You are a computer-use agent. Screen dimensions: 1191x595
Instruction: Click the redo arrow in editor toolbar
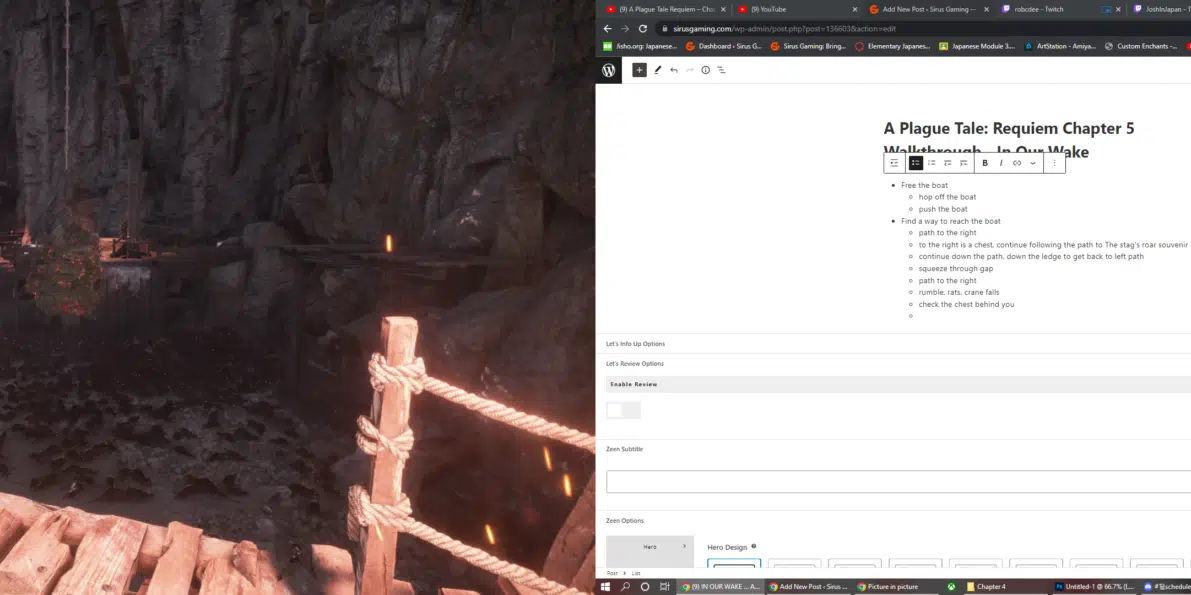click(690, 70)
